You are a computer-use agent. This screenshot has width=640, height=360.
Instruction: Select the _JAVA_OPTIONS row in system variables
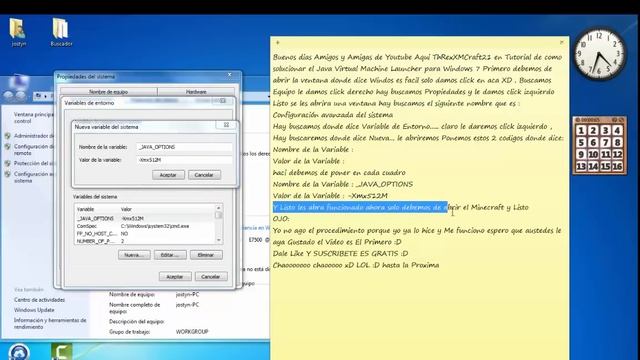pyautogui.click(x=145, y=218)
